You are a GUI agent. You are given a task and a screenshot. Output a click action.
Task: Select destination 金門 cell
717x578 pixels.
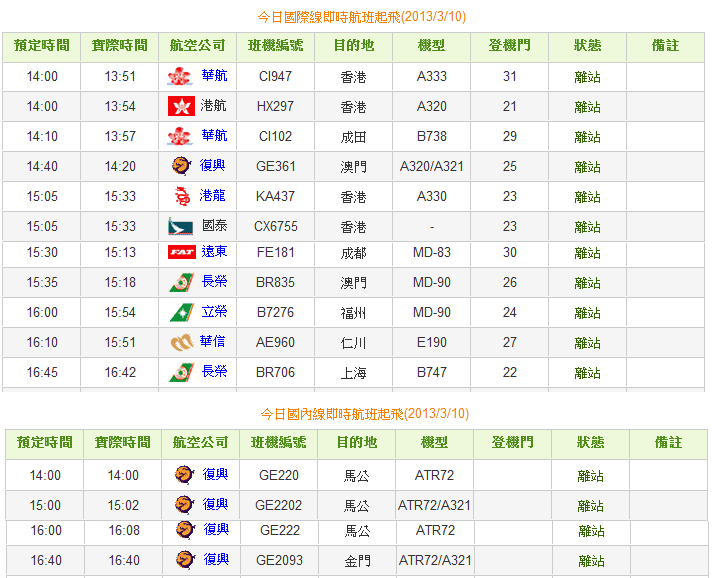pos(358,561)
